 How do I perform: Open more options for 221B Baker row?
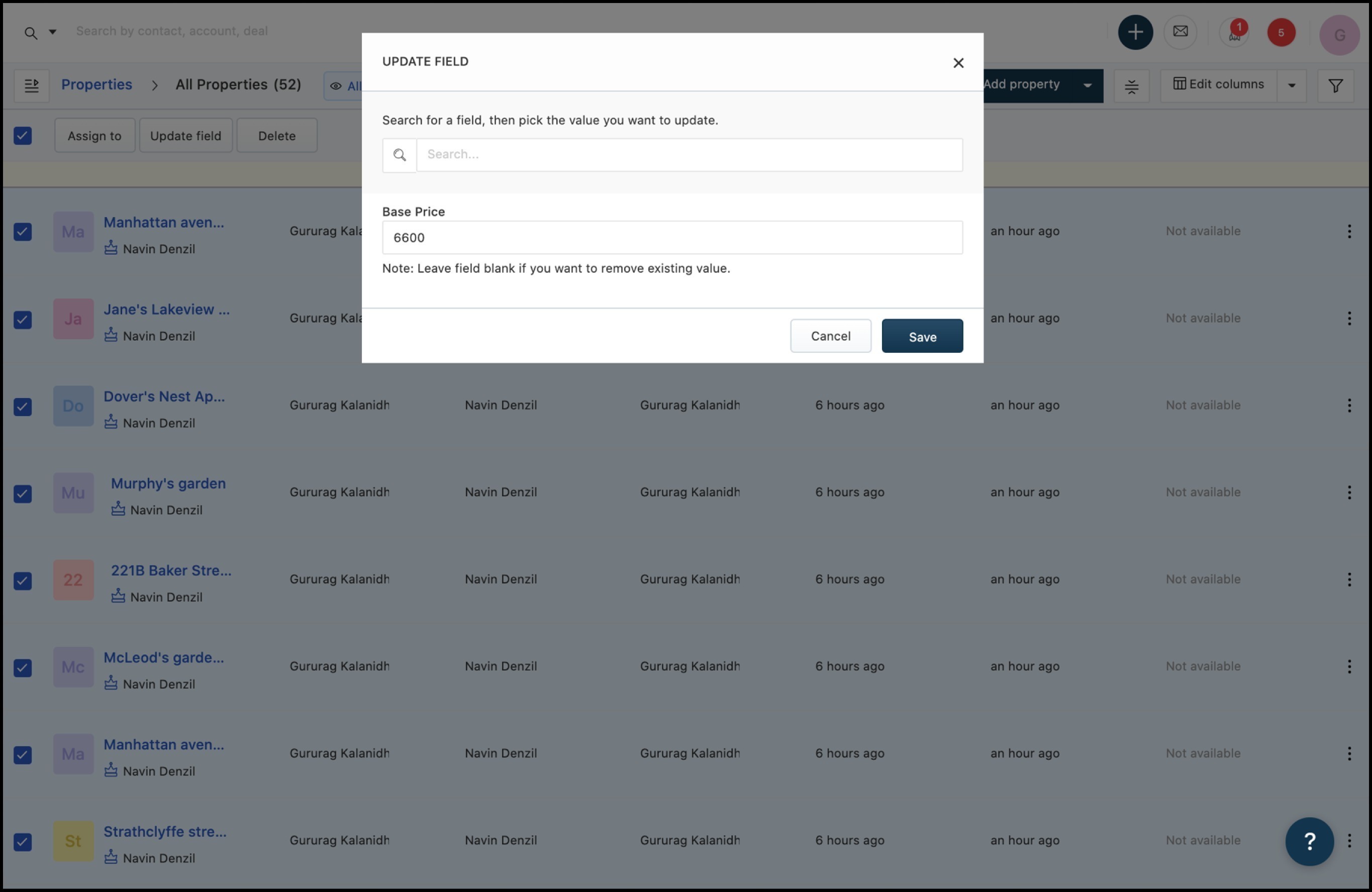[x=1349, y=579]
